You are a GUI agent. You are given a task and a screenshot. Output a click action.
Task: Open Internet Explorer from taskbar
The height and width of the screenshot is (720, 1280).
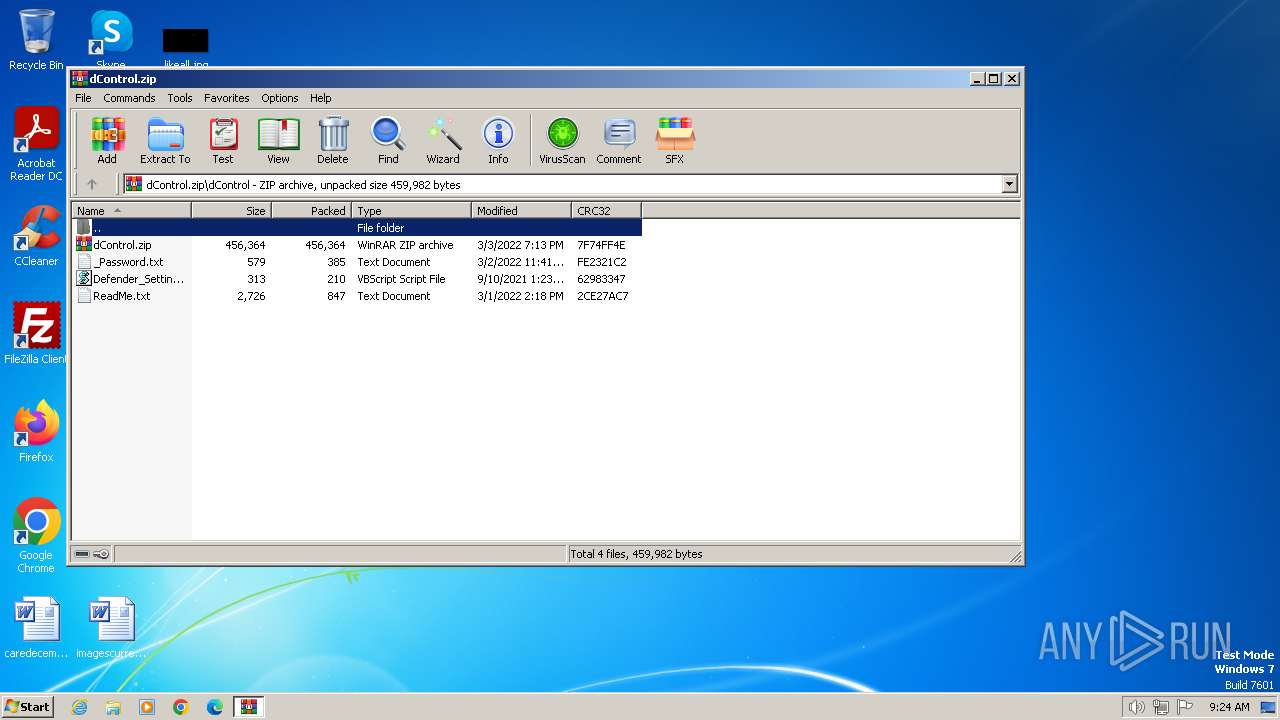(79, 707)
